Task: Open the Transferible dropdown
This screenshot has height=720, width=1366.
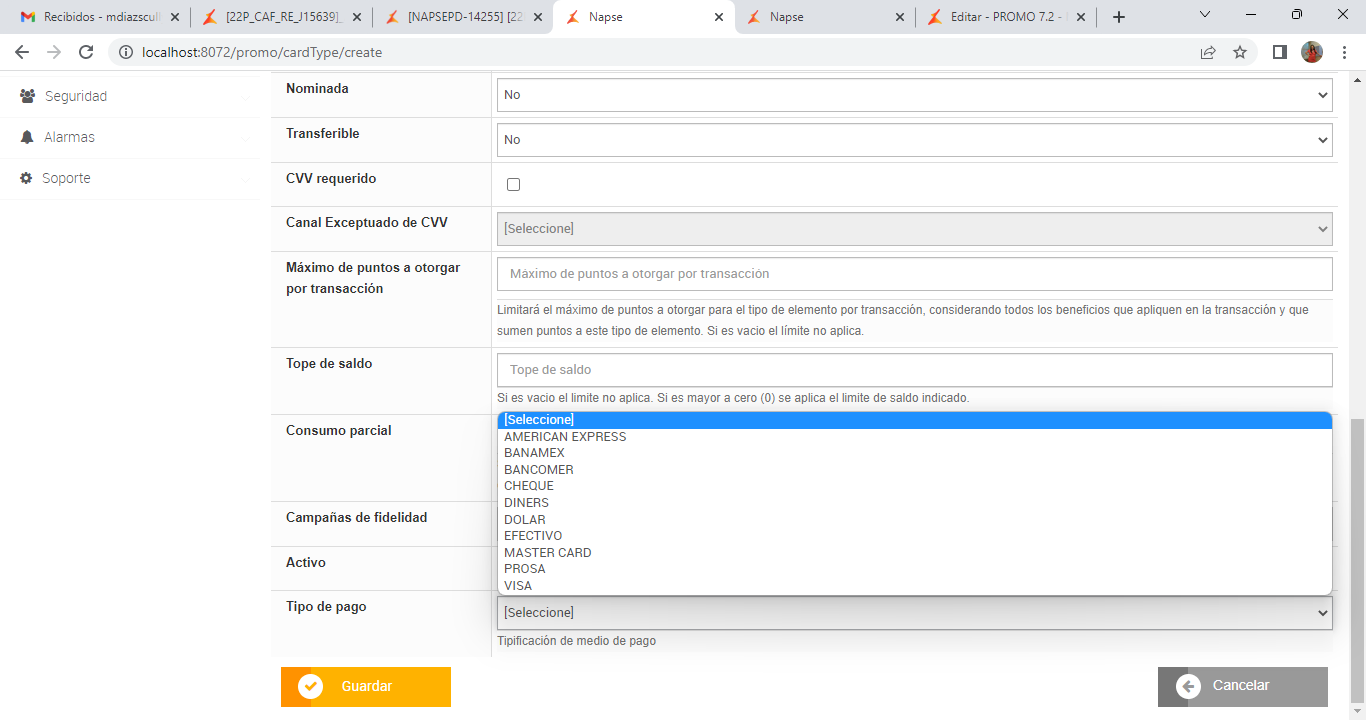Action: coord(914,140)
